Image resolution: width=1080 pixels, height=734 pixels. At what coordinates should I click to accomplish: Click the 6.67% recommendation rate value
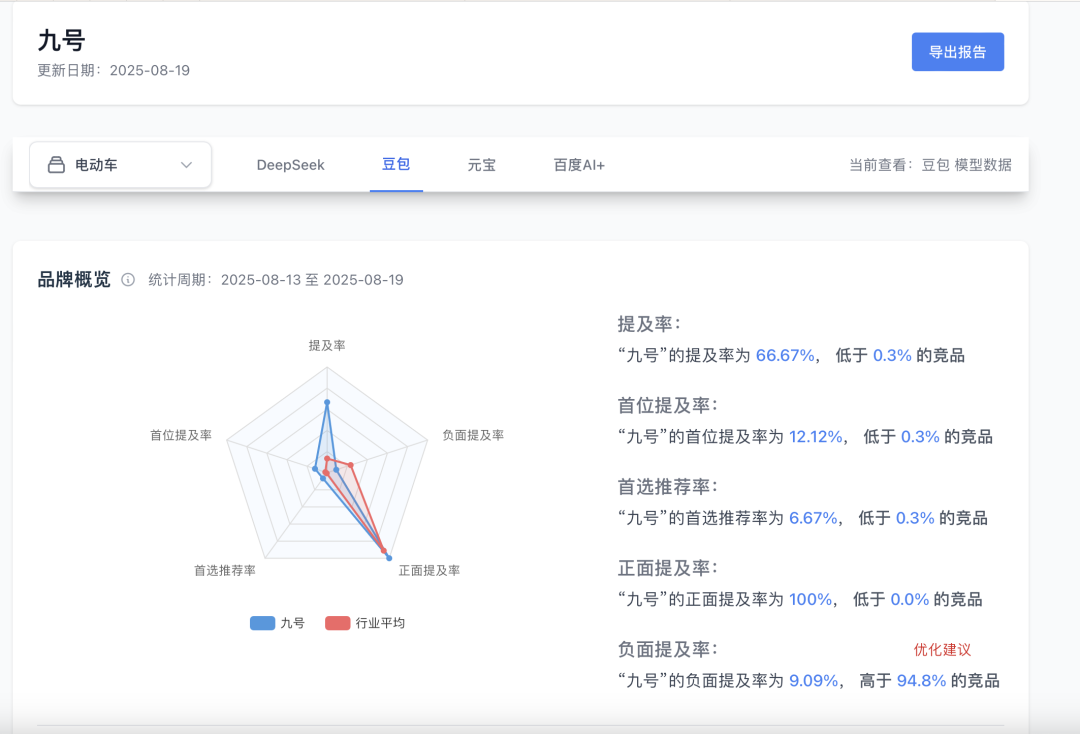(x=813, y=518)
